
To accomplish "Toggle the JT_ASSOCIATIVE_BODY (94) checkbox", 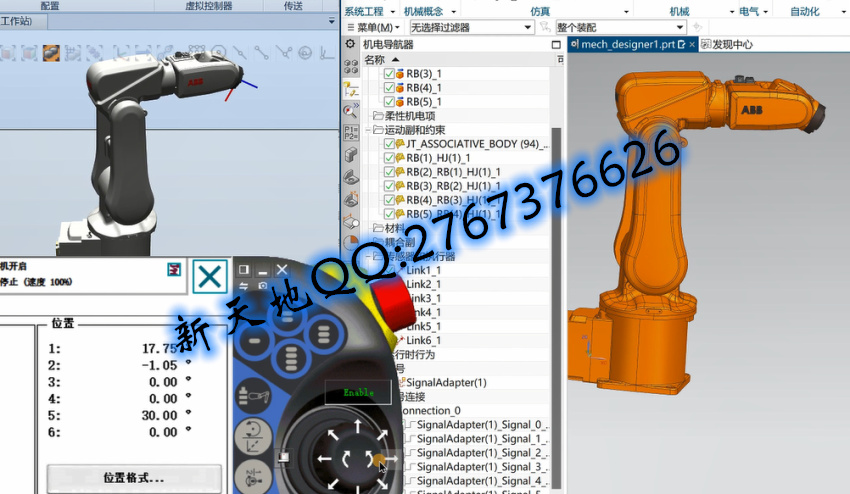I will coord(391,144).
